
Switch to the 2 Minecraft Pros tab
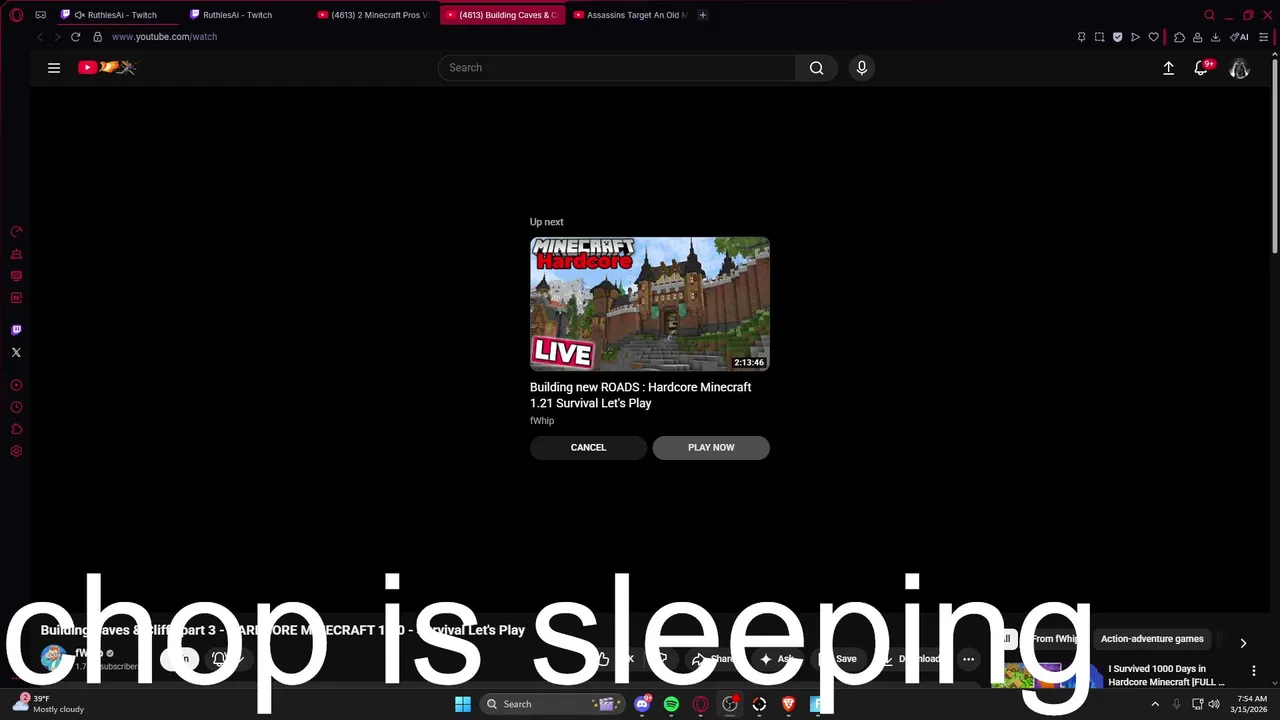[x=373, y=15]
